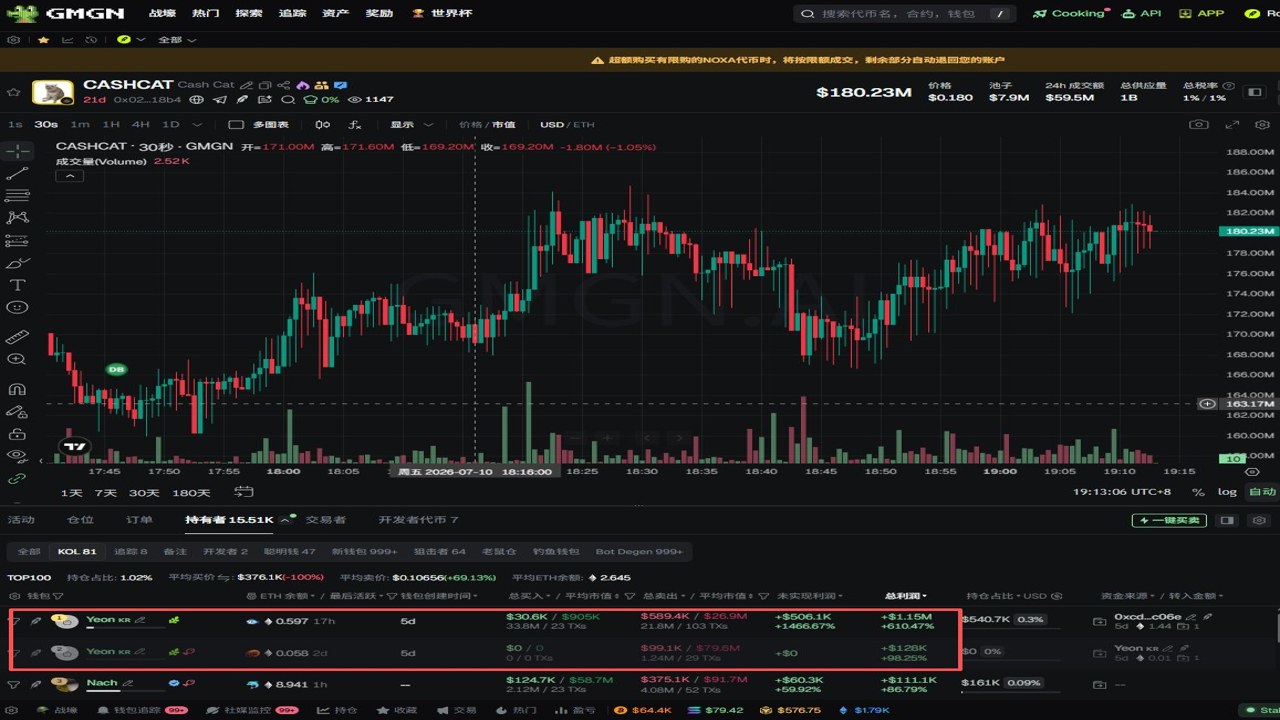Viewport: 1280px width, 720px height.
Task: Expand the chain selector dropdown
Action: (131, 40)
